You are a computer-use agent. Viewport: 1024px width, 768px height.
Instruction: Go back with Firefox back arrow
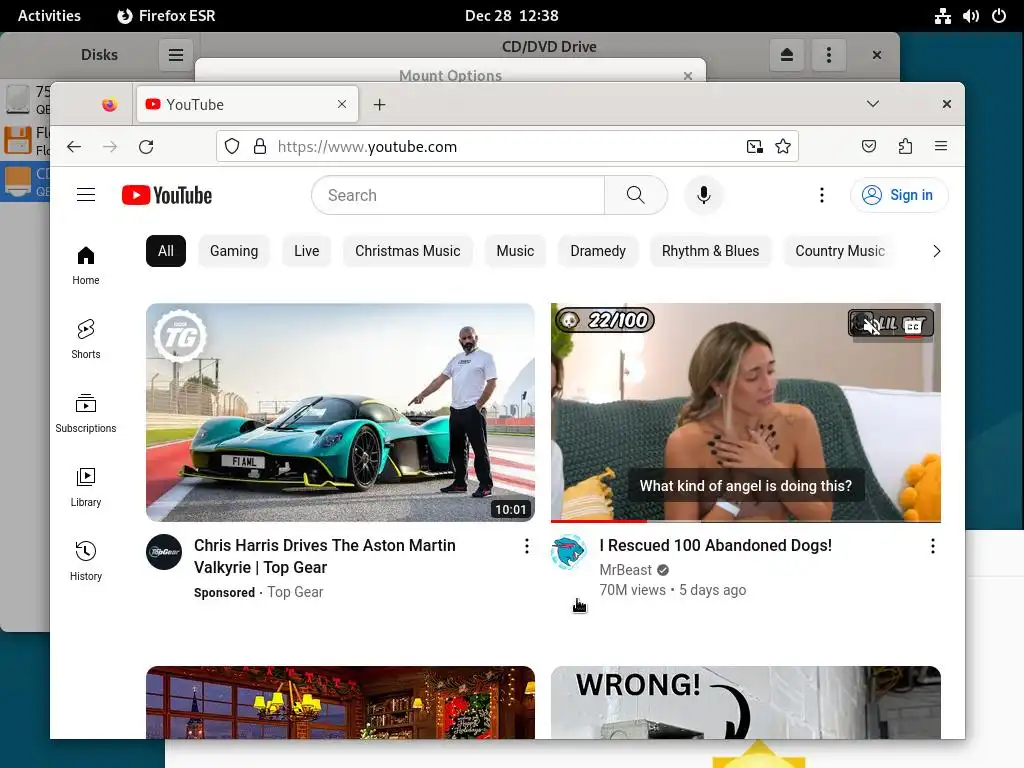click(74, 146)
